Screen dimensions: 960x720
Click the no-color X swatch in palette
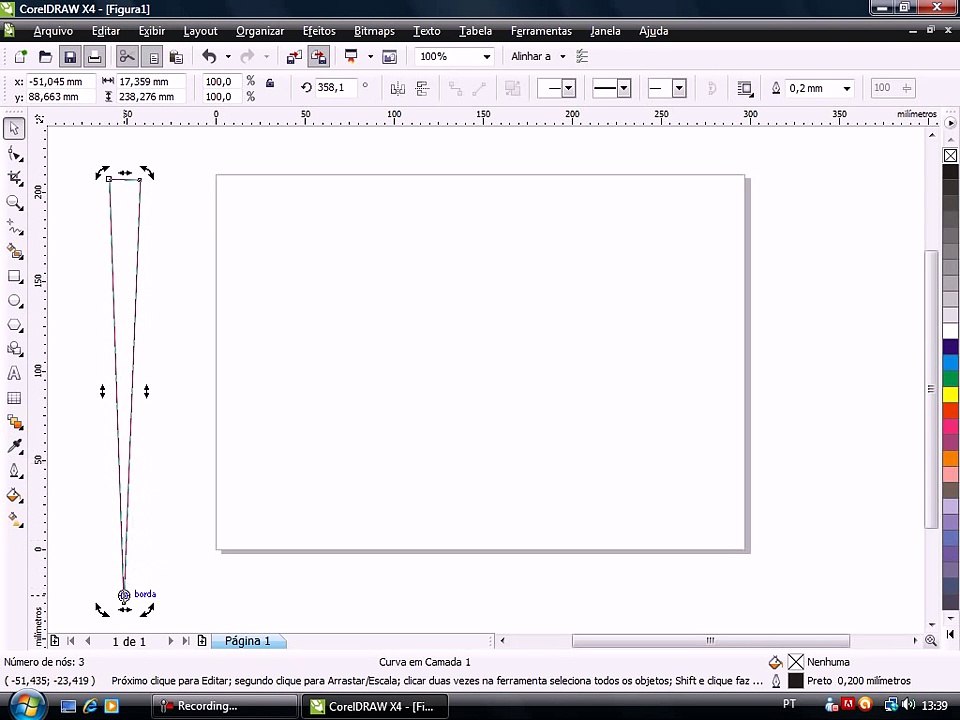pos(950,156)
